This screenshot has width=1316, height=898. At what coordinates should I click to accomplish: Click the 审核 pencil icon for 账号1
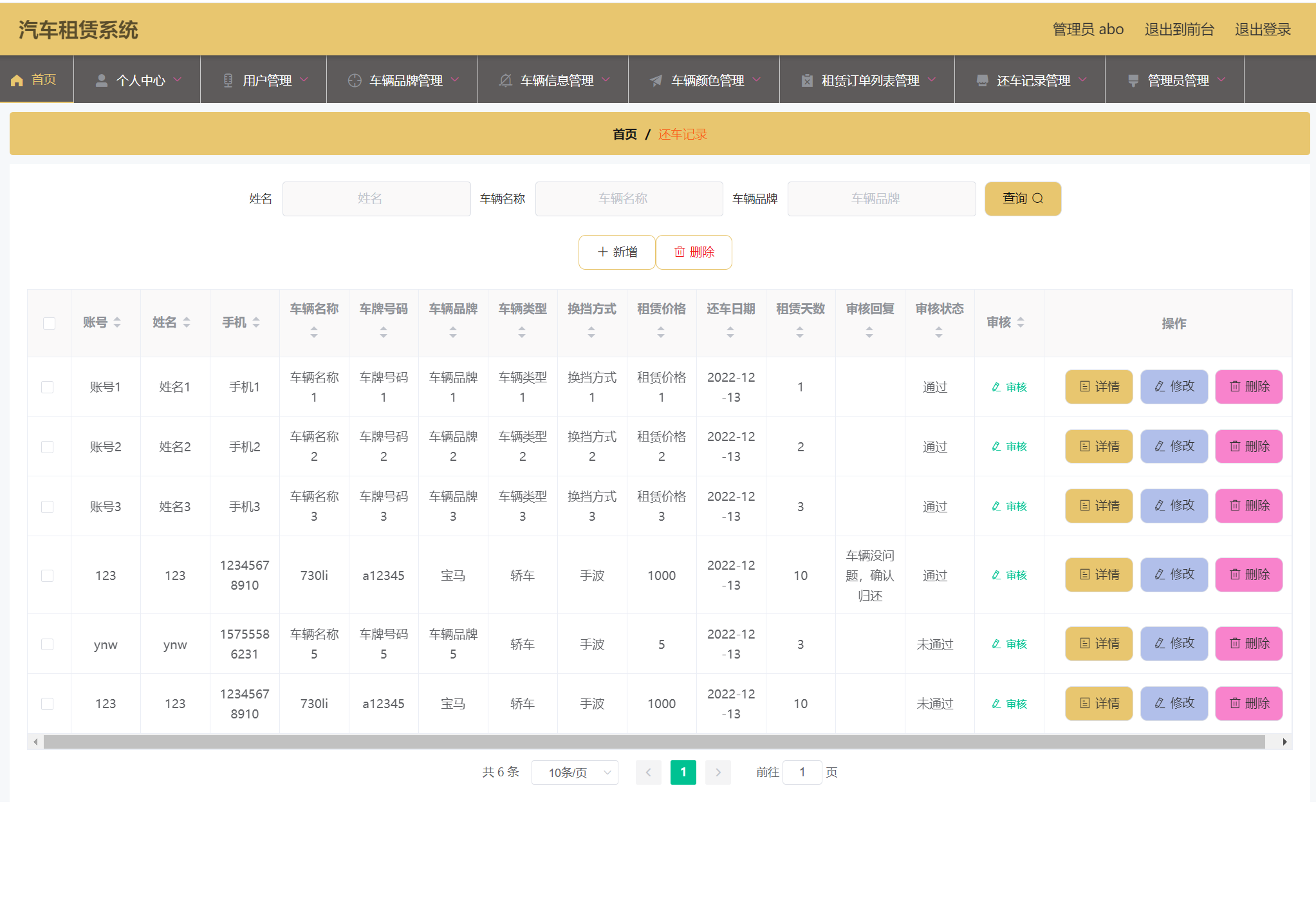(x=996, y=387)
